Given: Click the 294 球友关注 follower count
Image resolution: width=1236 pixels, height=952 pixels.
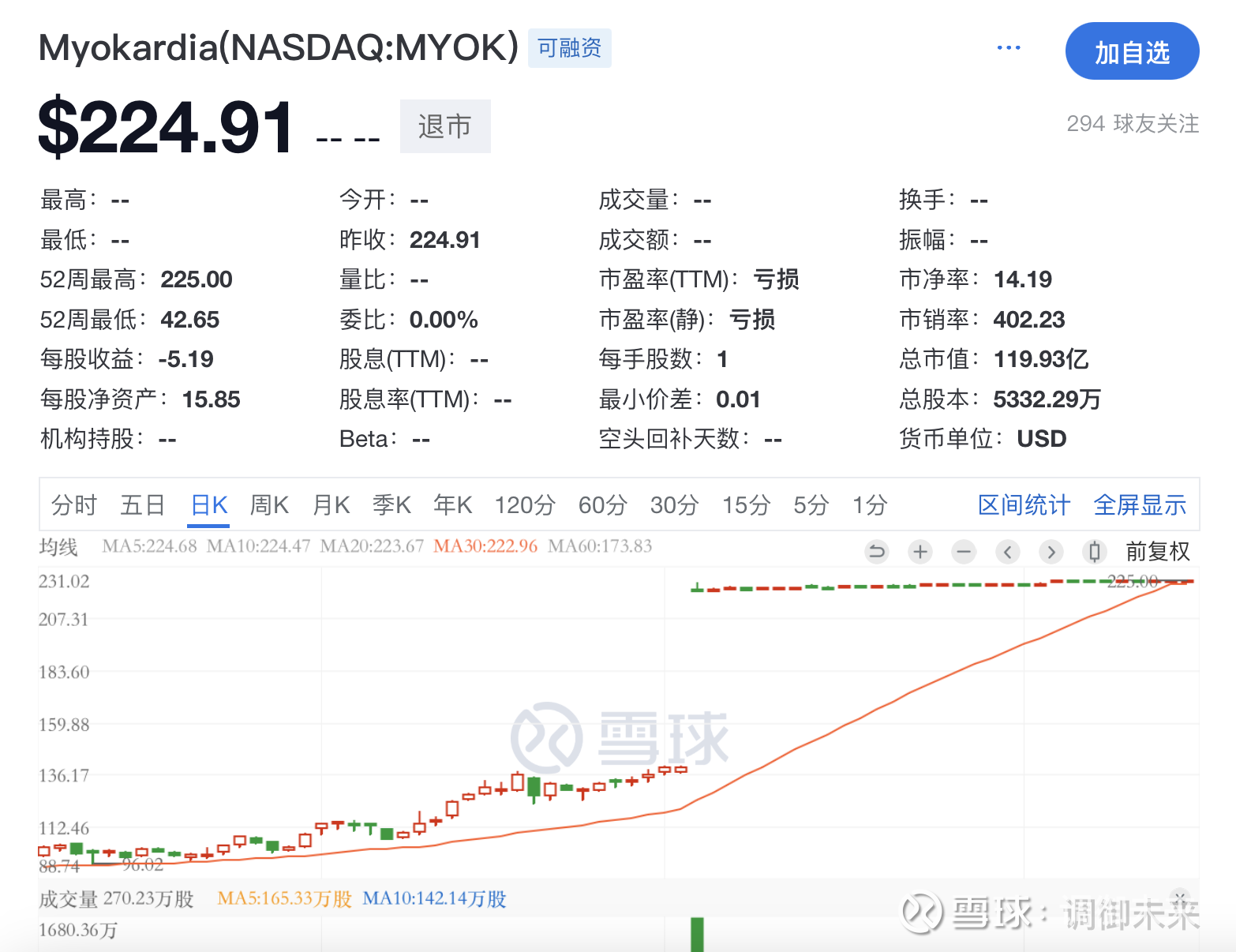Looking at the screenshot, I should [x=1133, y=124].
